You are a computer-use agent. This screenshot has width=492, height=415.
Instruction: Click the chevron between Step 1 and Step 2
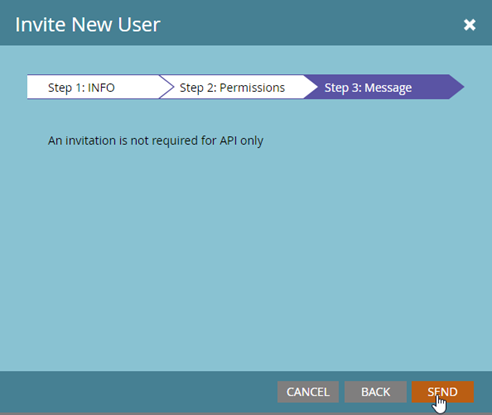[x=167, y=87]
